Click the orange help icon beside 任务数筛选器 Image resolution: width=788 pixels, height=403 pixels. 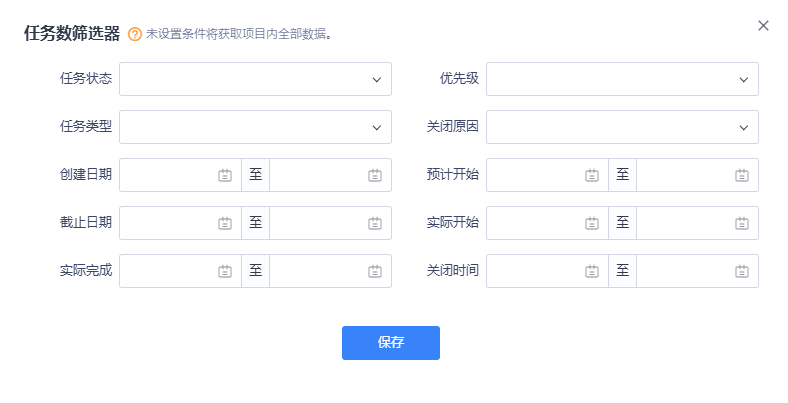coord(135,34)
